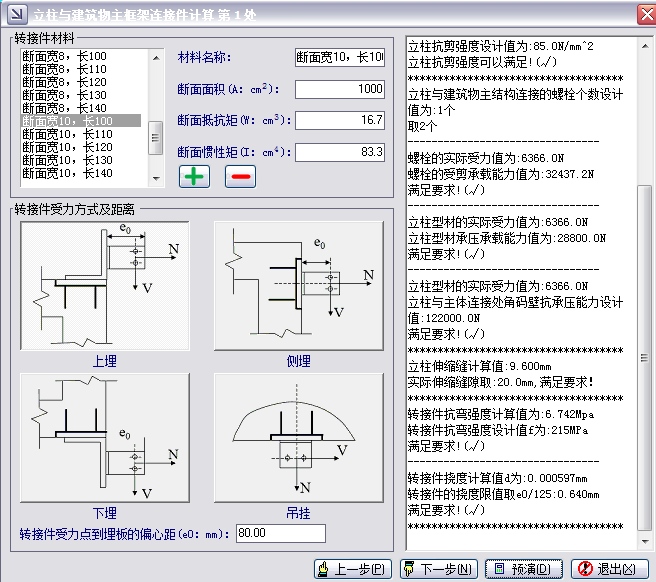Click the 材料名称 input field
The width and height of the screenshot is (656, 582).
[x=339, y=58]
